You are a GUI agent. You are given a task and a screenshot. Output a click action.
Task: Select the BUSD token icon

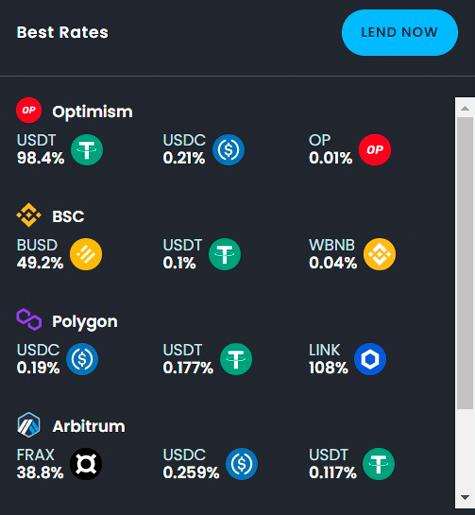pyautogui.click(x=86, y=254)
